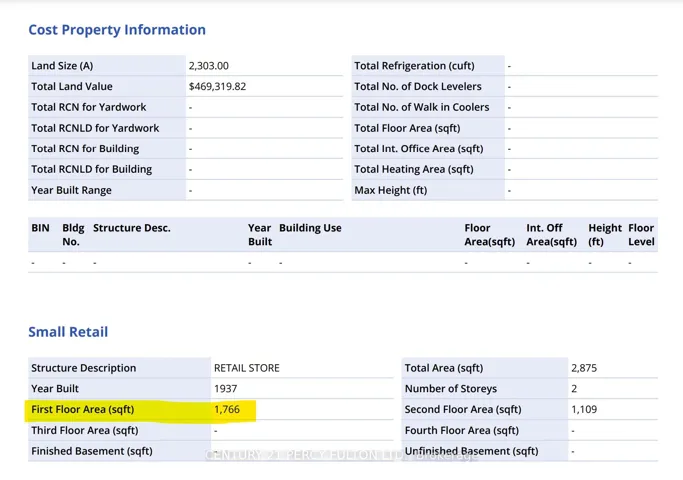Click 'Unfinished Basement (sqft)' label
This screenshot has width=683, height=480.
click(x=471, y=451)
